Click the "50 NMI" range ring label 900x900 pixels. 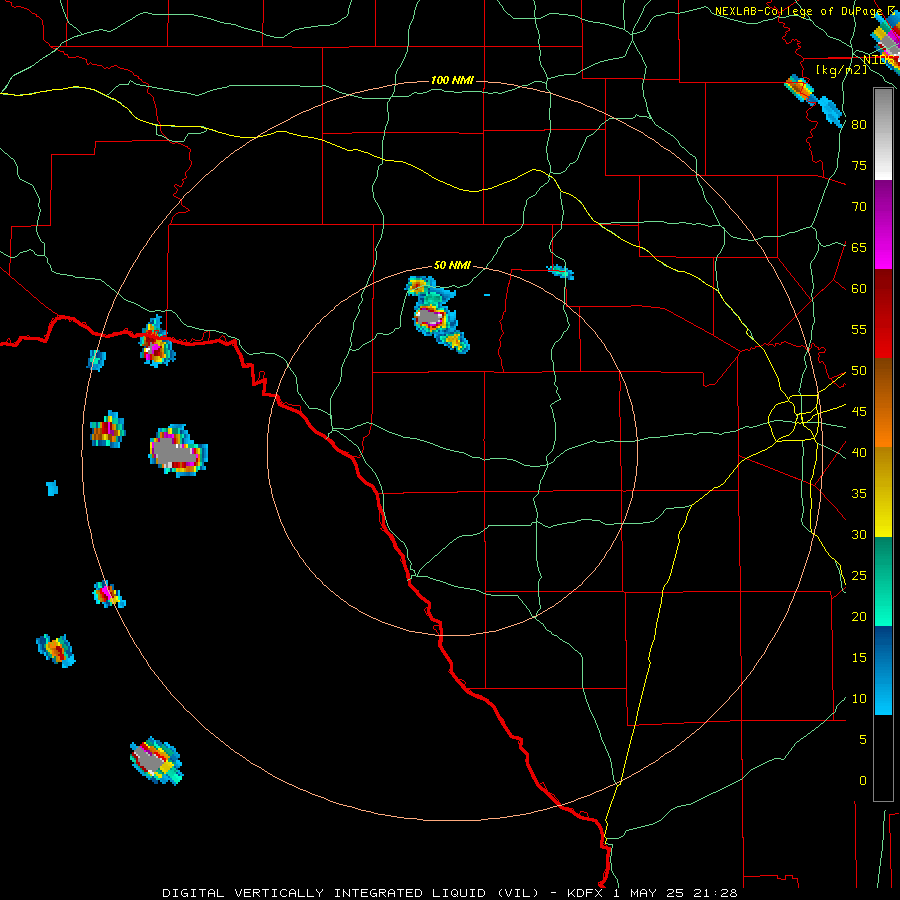[x=452, y=265]
